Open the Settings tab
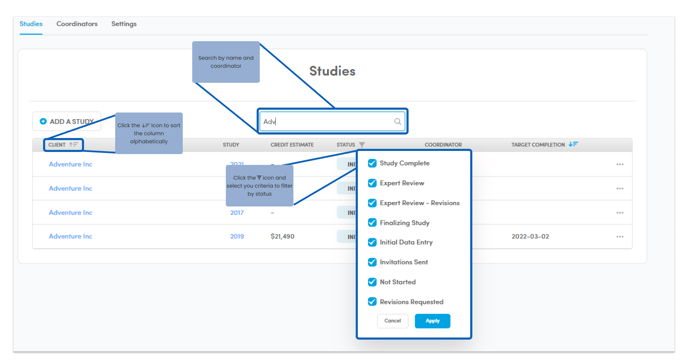 (124, 24)
